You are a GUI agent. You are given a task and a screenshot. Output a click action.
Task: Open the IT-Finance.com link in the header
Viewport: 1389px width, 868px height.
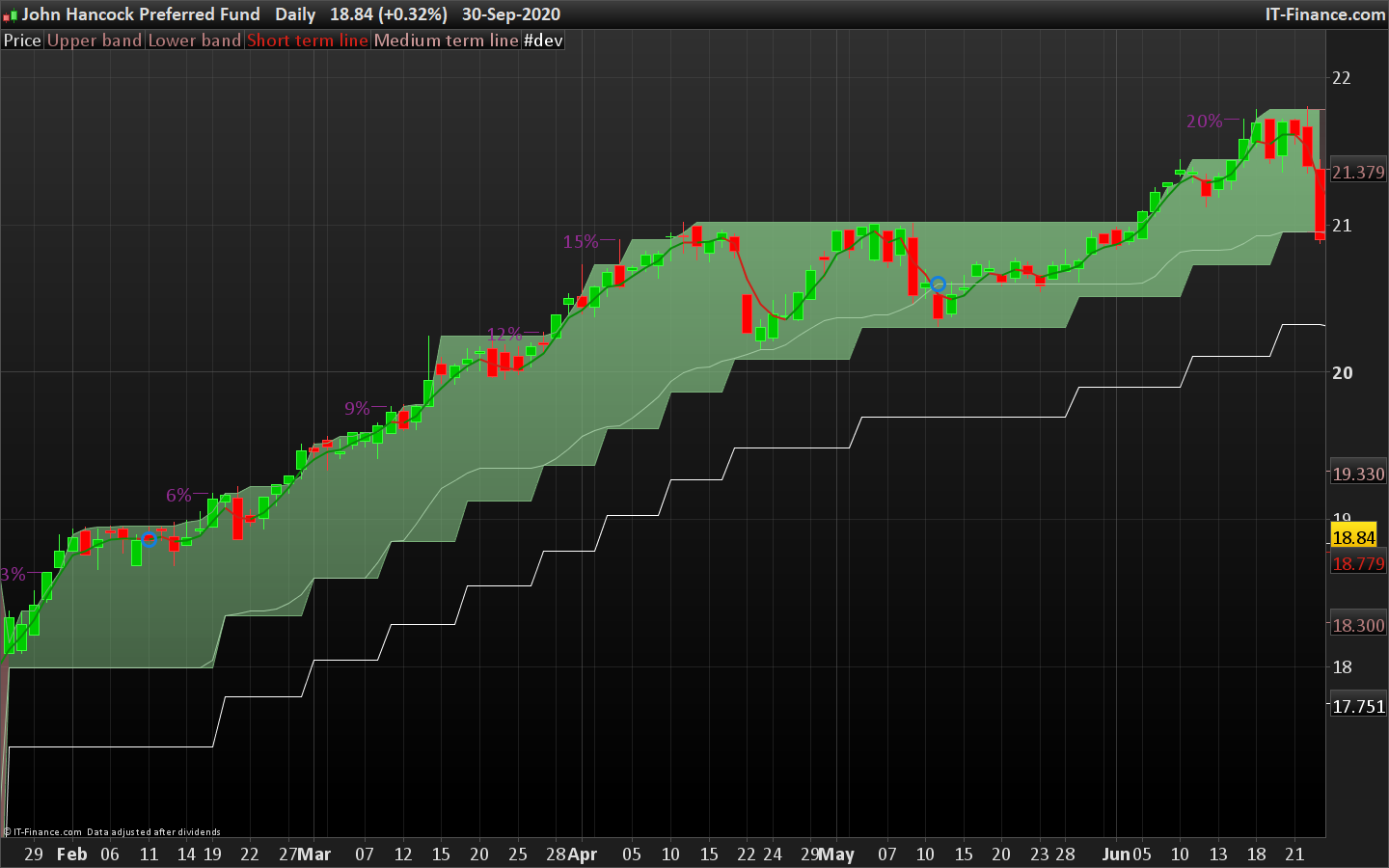(x=1325, y=14)
